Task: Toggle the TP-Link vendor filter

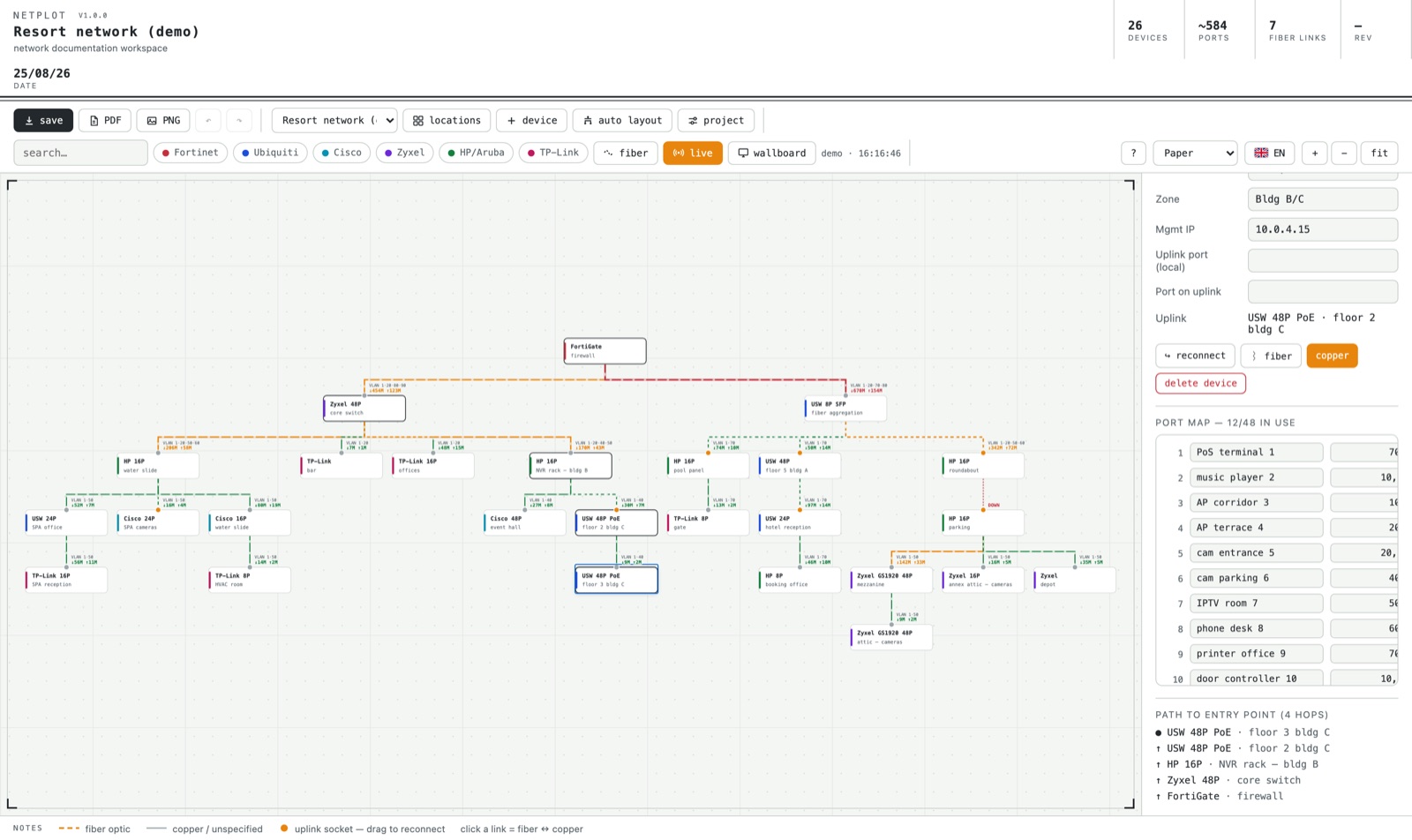Action: coord(553,153)
